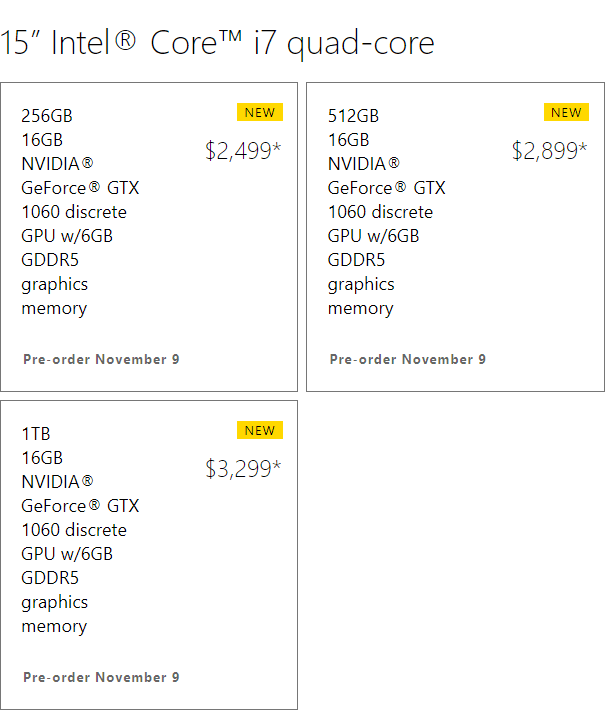The image size is (605, 720).
Task: Click the 16GB memory line in the 256GB card
Action: pyautogui.click(x=42, y=140)
